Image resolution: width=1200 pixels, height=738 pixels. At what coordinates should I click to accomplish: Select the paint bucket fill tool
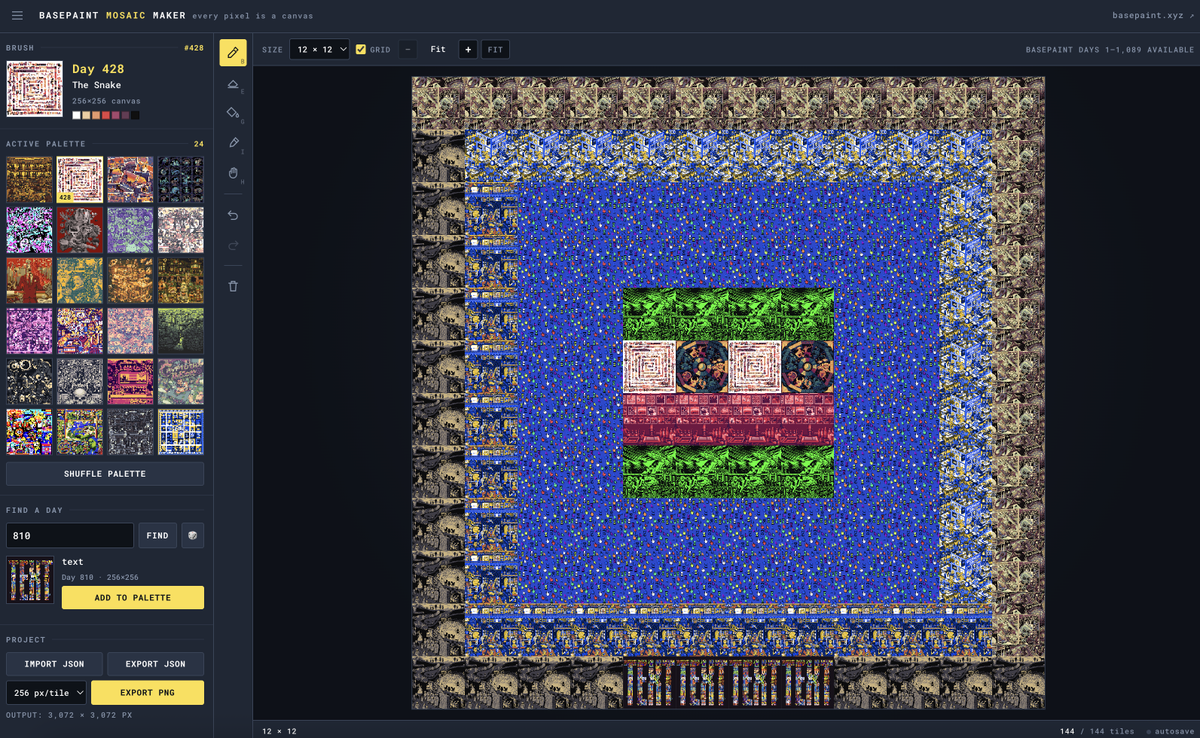(233, 113)
